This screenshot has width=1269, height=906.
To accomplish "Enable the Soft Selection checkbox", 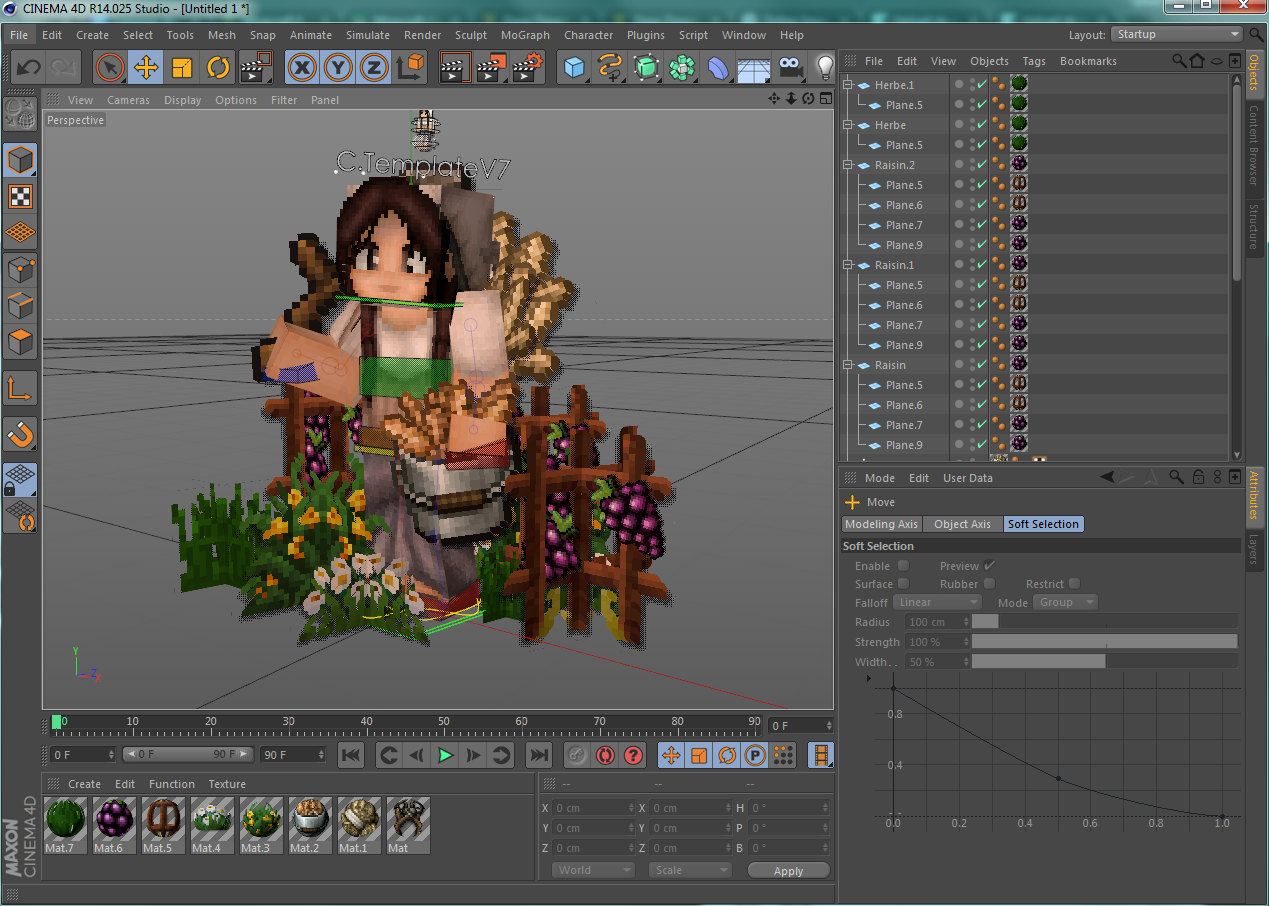I will pyautogui.click(x=904, y=566).
